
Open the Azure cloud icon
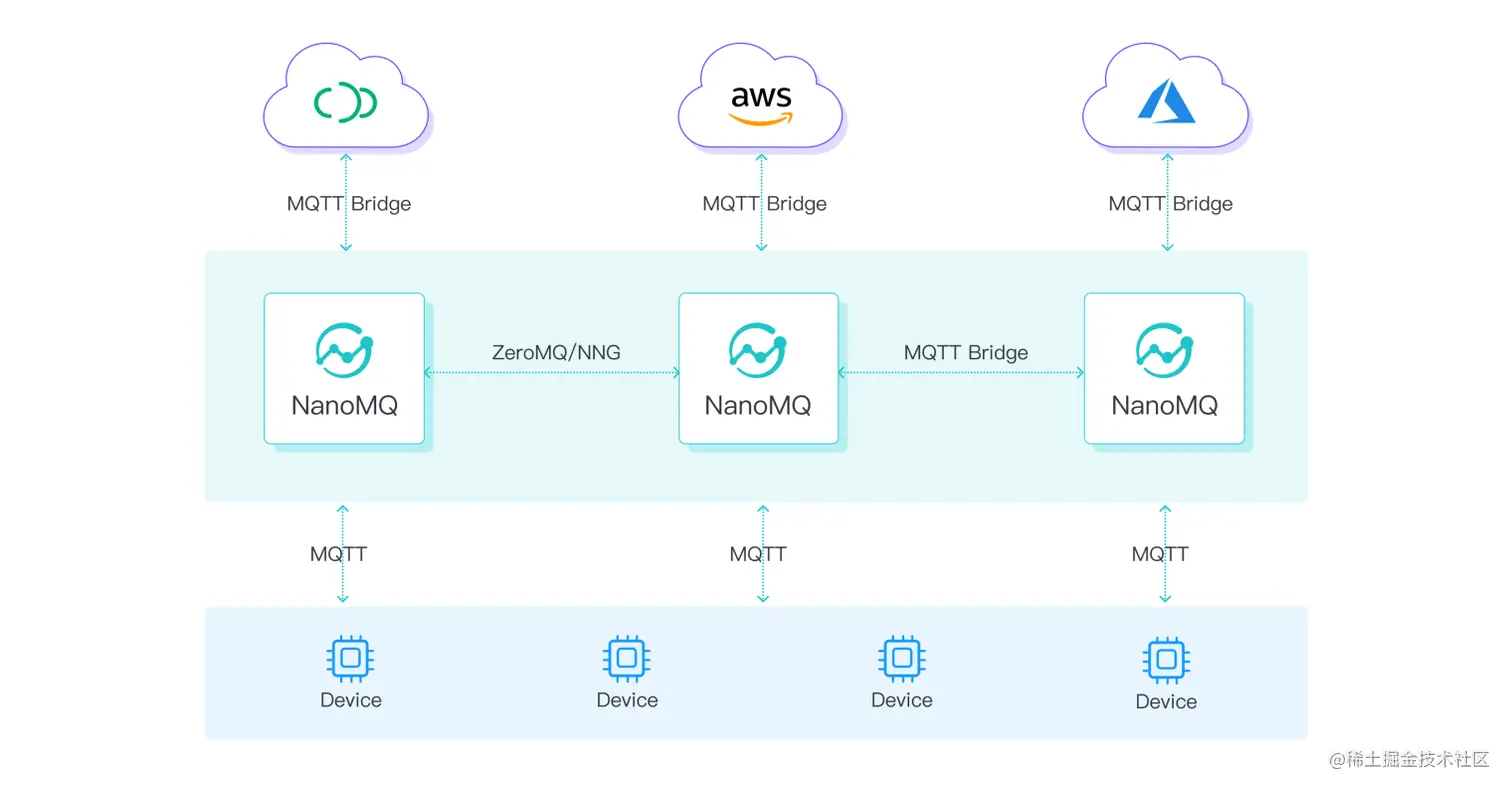[x=1165, y=95]
